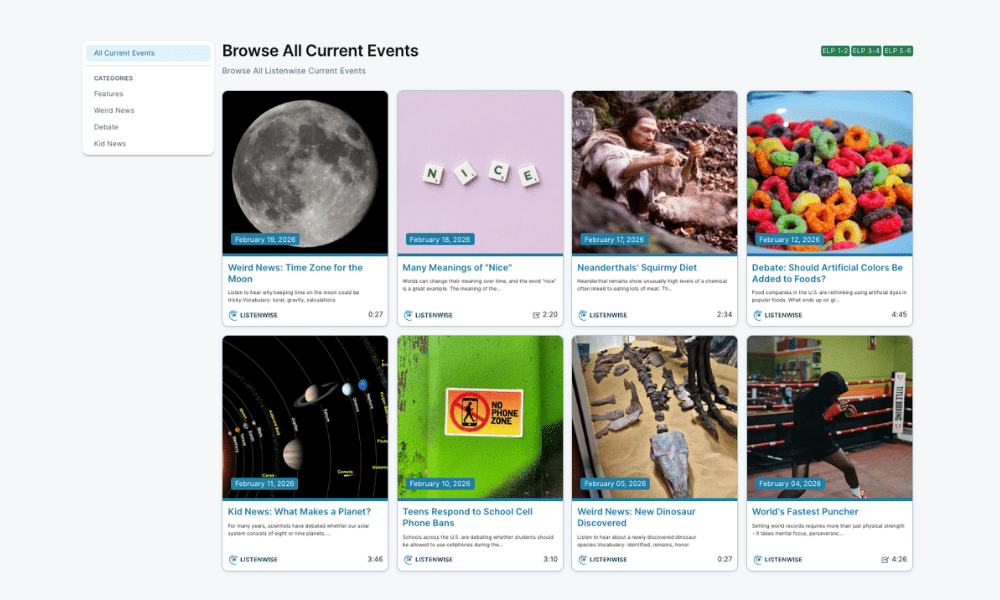Click quiz icon on World's Fastest Puncher card
Screen dimensions: 1000x600
(885, 560)
